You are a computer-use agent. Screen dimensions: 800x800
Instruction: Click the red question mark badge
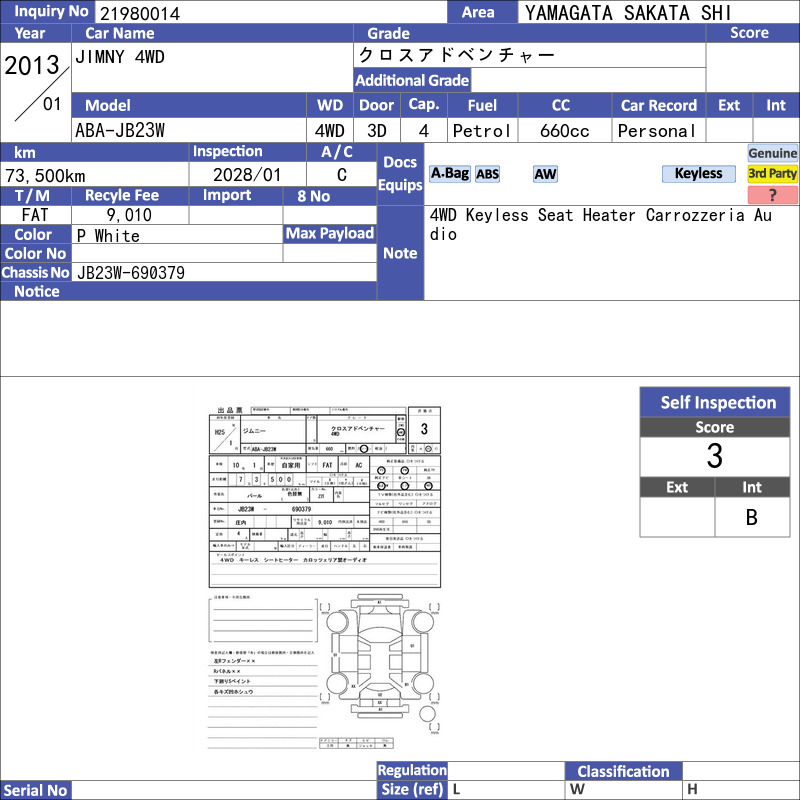[772, 195]
